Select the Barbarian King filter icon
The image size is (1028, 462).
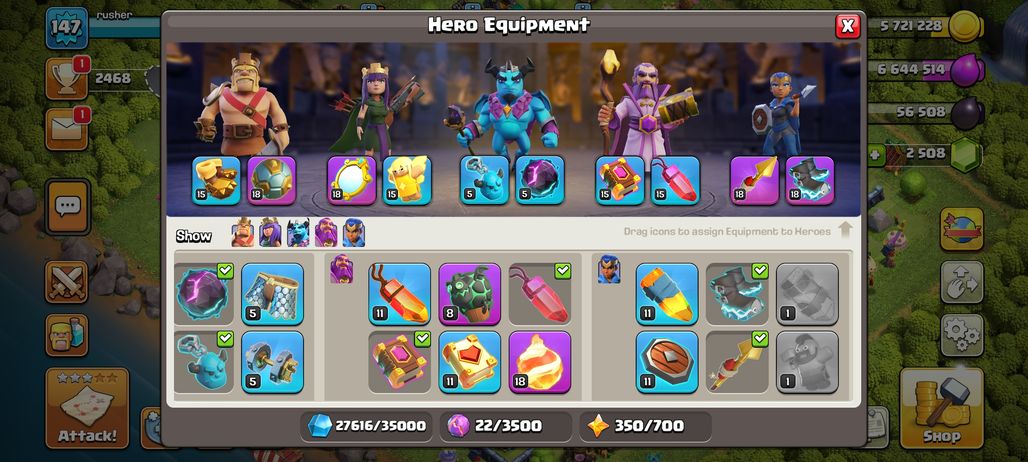(x=243, y=233)
